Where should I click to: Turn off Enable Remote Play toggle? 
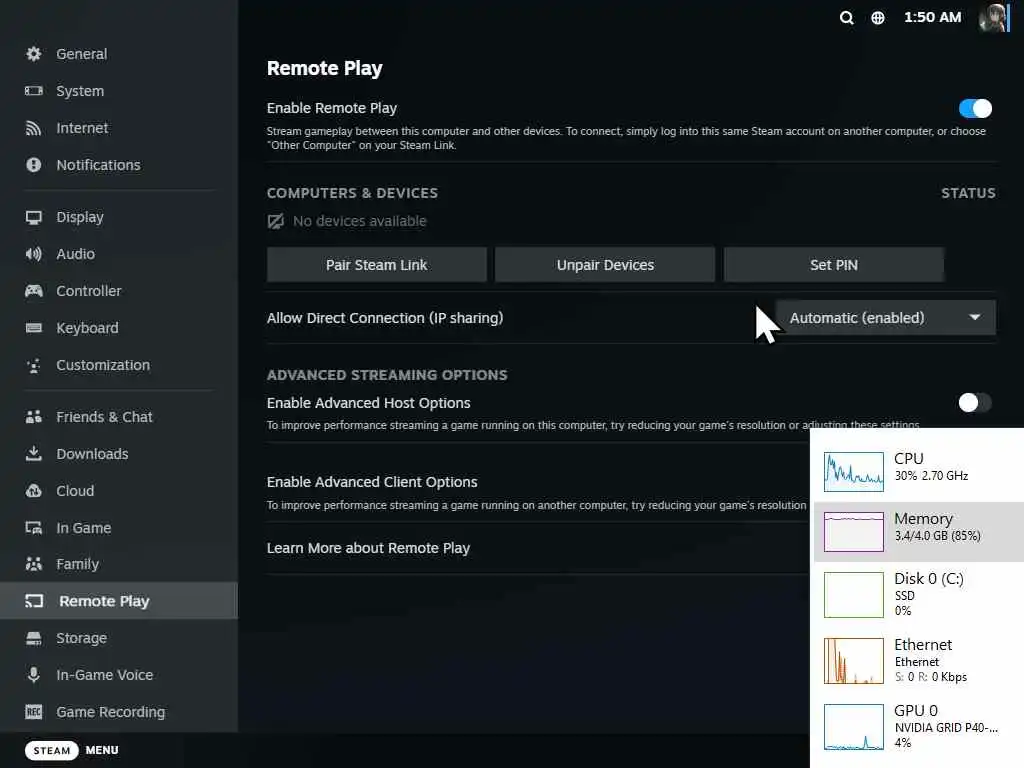coord(975,108)
